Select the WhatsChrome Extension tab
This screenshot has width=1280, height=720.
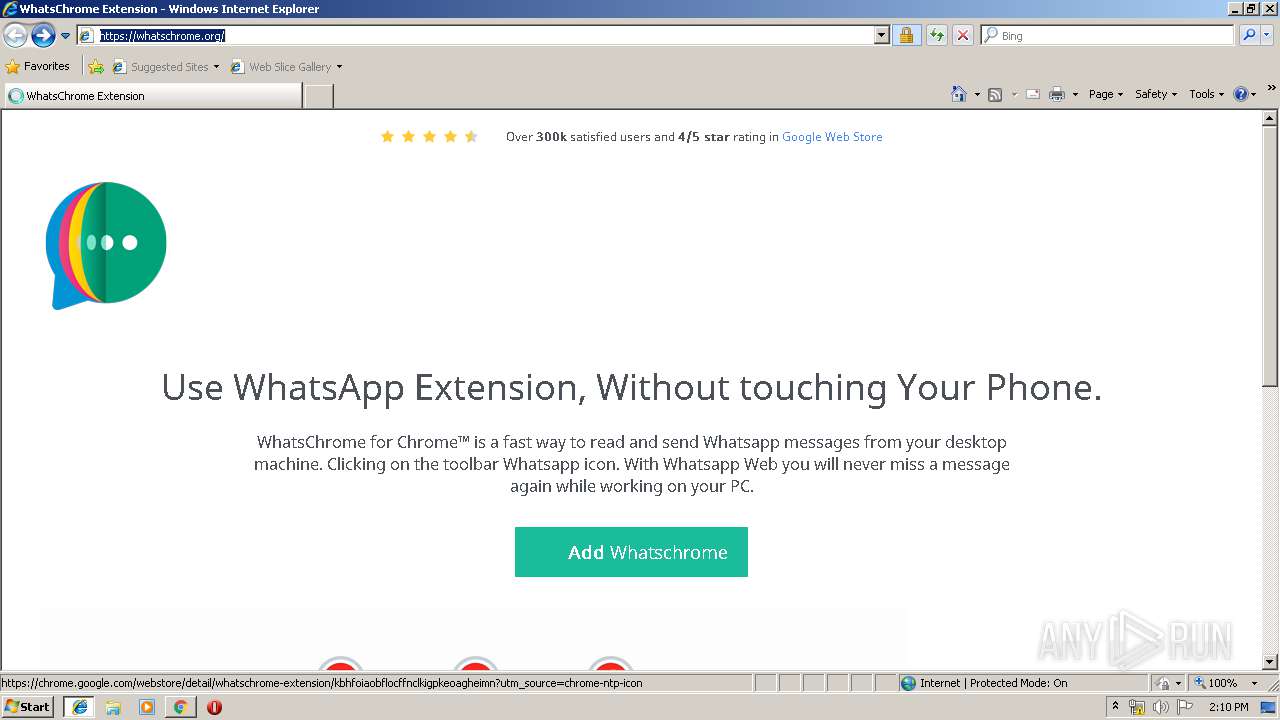[x=152, y=96]
